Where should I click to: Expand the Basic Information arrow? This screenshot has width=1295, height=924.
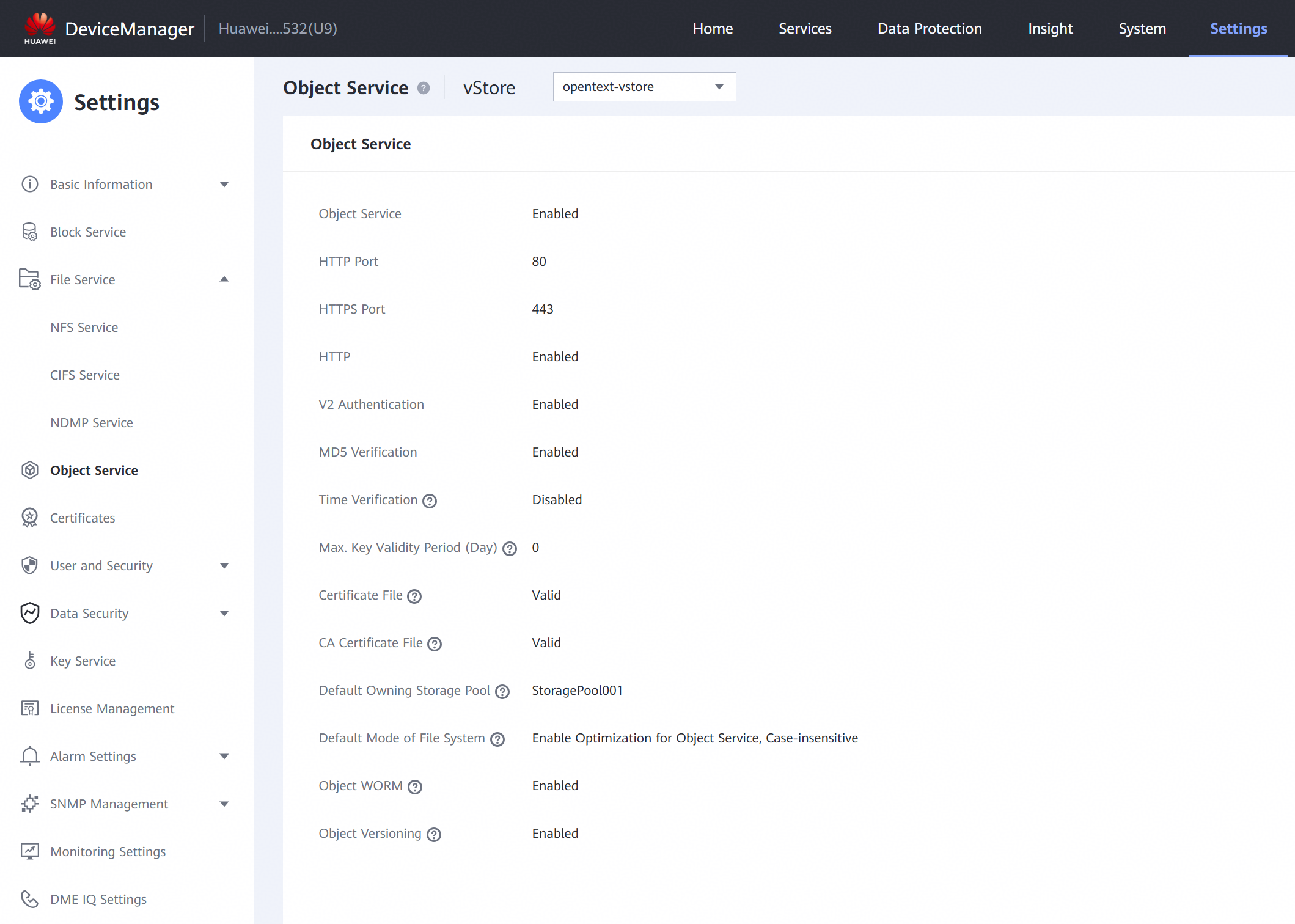click(x=224, y=184)
